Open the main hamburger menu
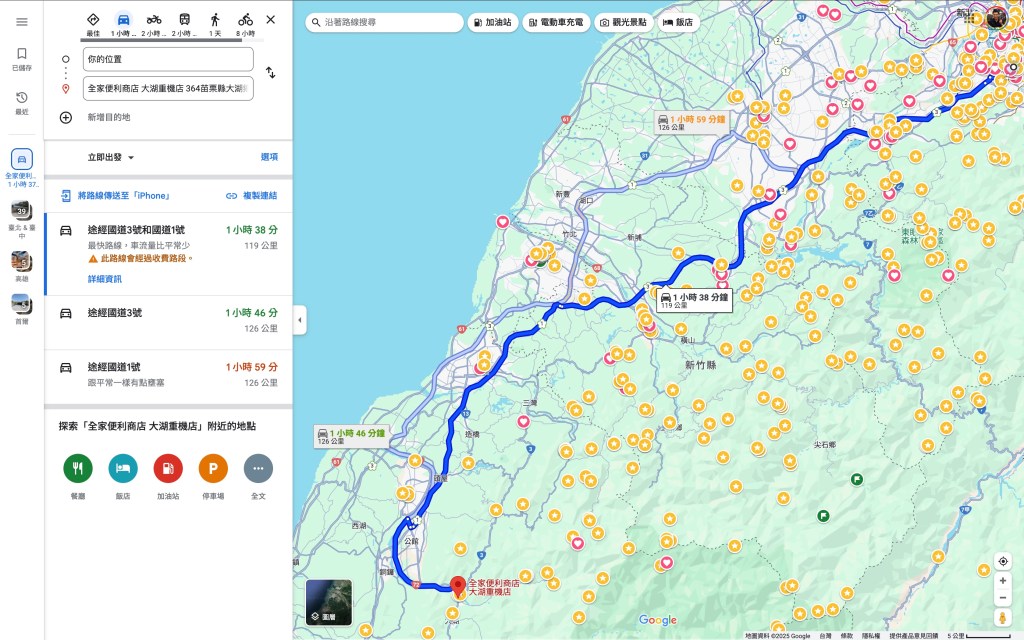Viewport: 1024px width, 640px height. tap(22, 21)
